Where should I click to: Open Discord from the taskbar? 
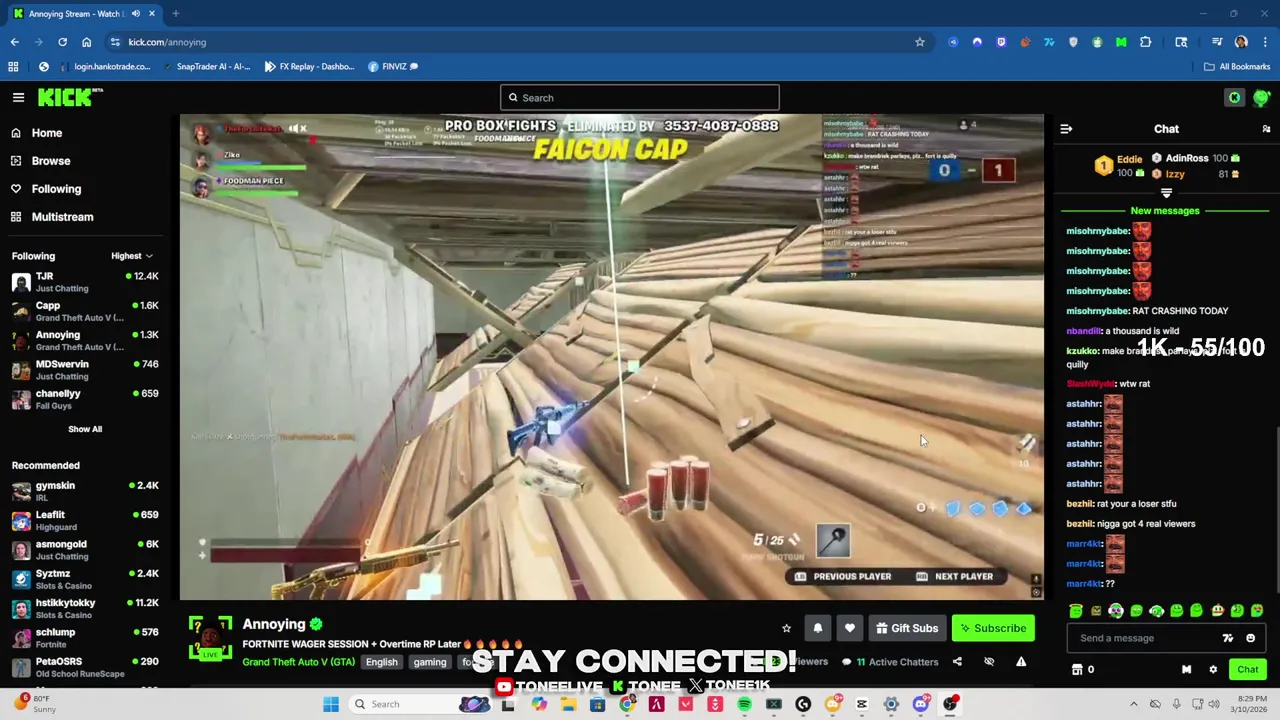[x=920, y=704]
